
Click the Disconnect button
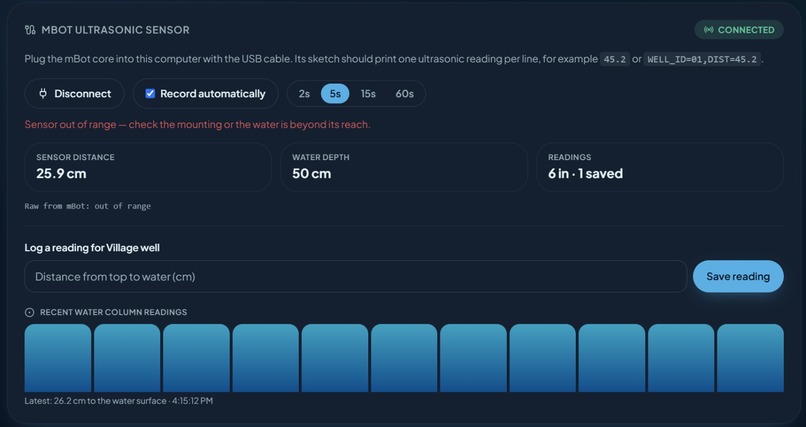coord(75,94)
